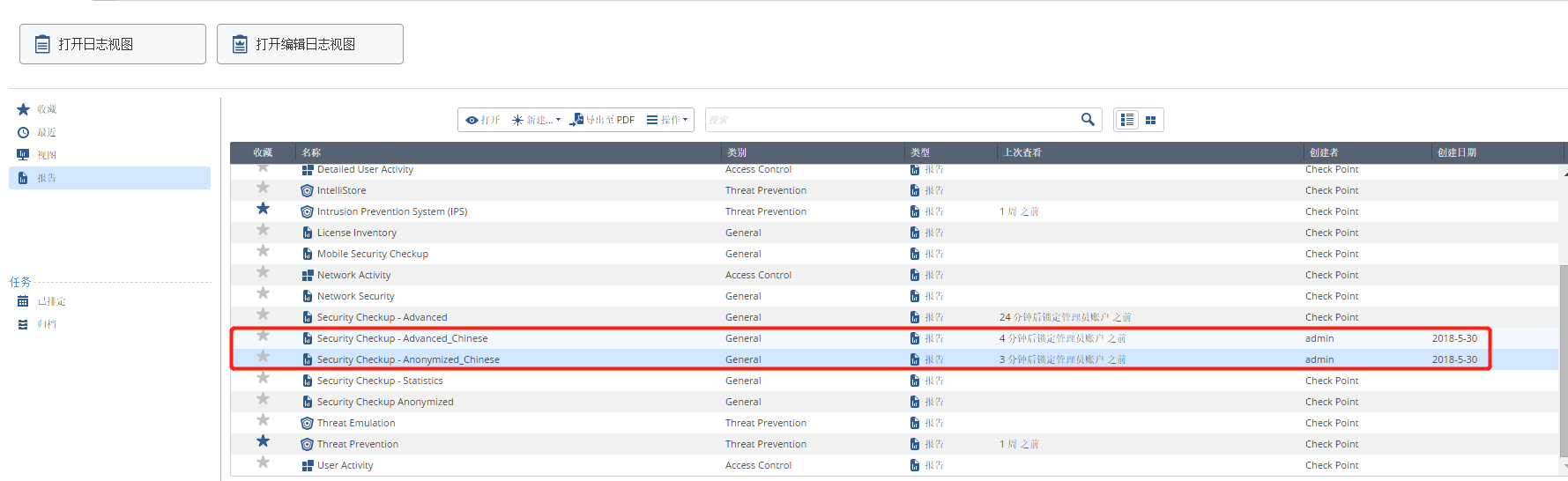Toggle favorite star for Network Activity
Screen dimensions: 1568x481
(263, 272)
